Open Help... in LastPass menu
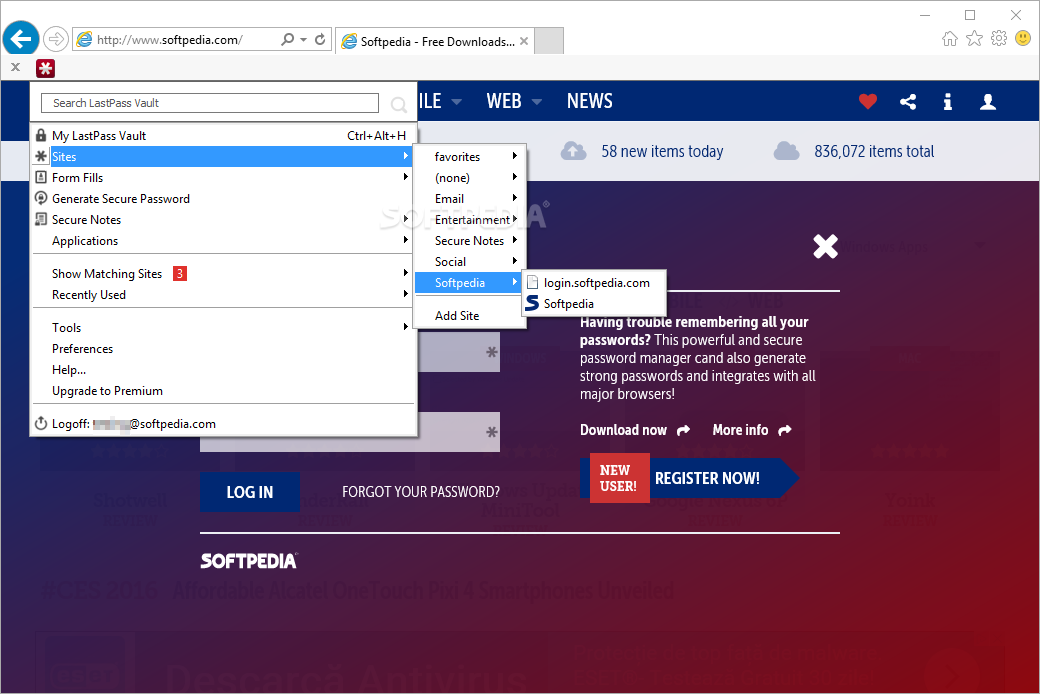Image resolution: width=1040 pixels, height=694 pixels. [x=224, y=370]
